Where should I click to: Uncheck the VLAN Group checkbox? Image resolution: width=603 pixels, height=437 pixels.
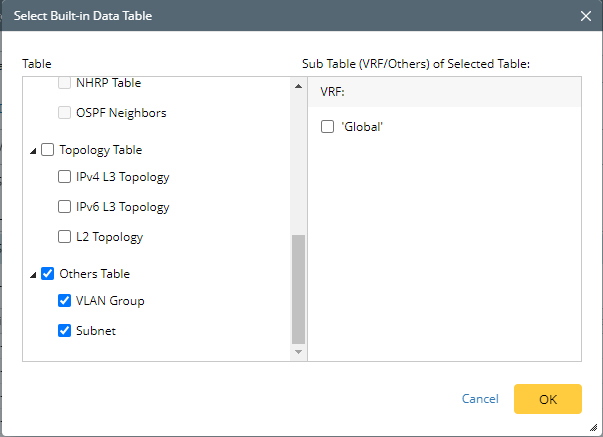point(65,301)
